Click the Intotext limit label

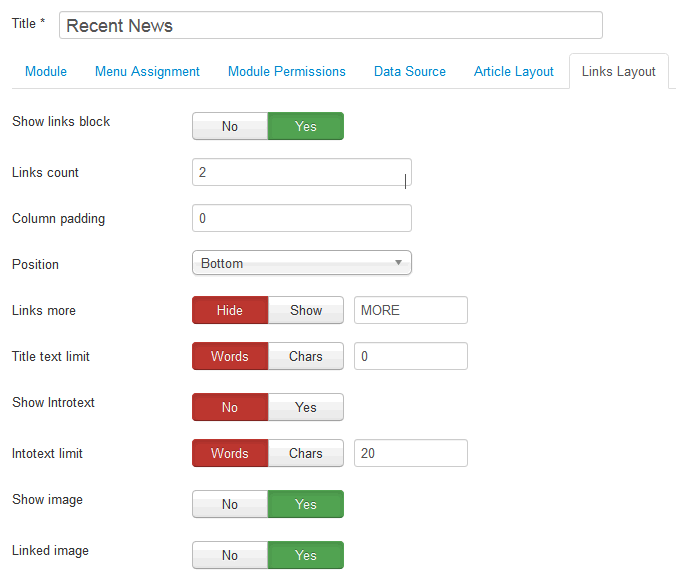click(x=47, y=453)
